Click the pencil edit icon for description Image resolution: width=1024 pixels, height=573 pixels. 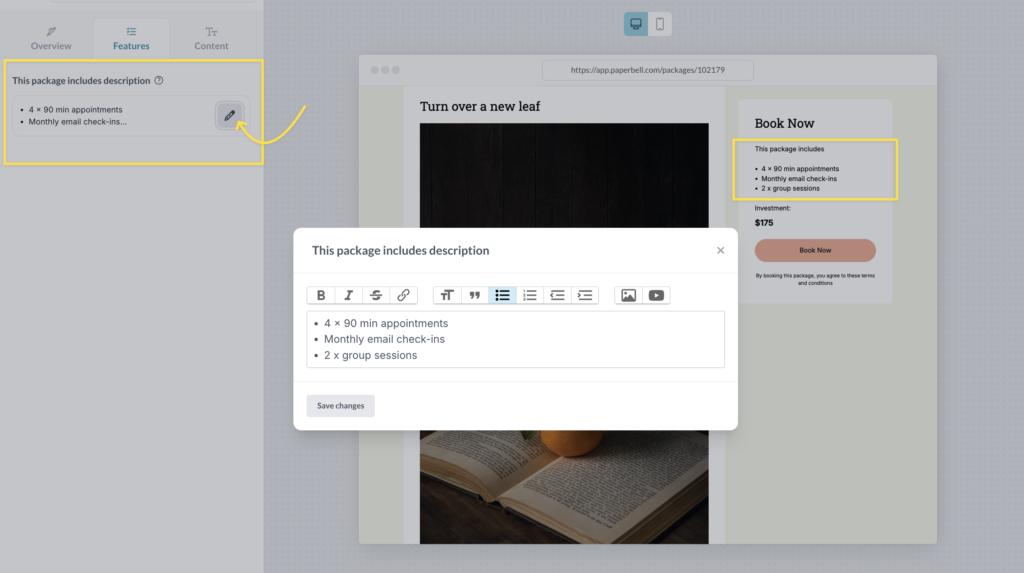[x=230, y=116]
